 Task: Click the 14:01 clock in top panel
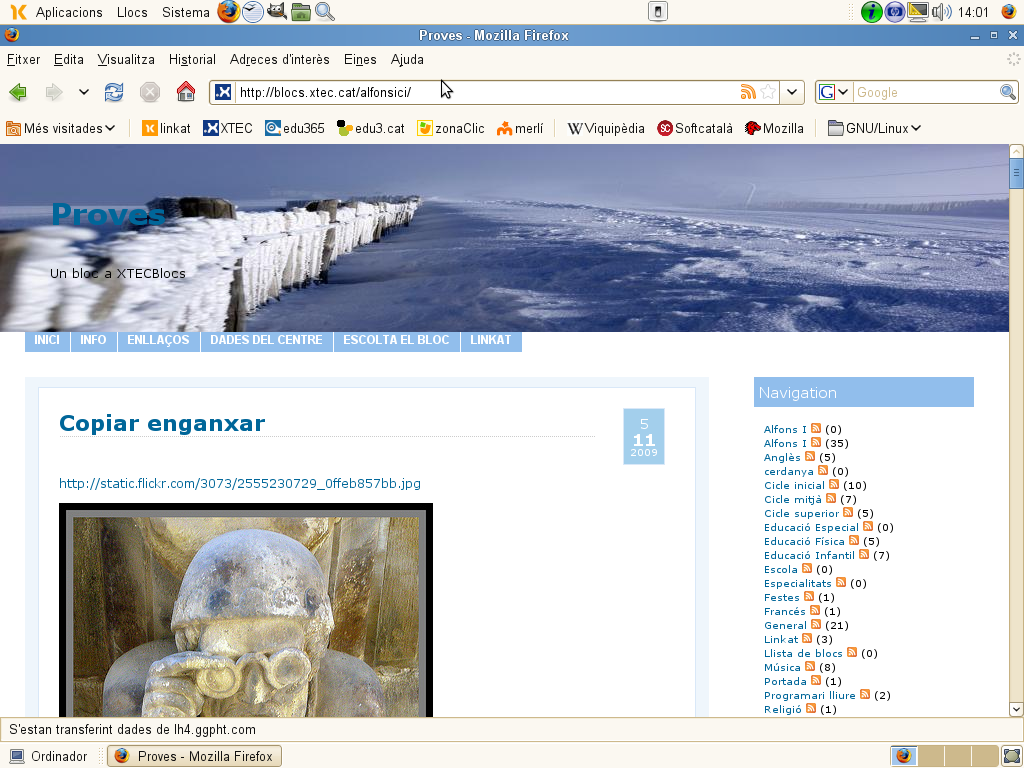point(973,12)
